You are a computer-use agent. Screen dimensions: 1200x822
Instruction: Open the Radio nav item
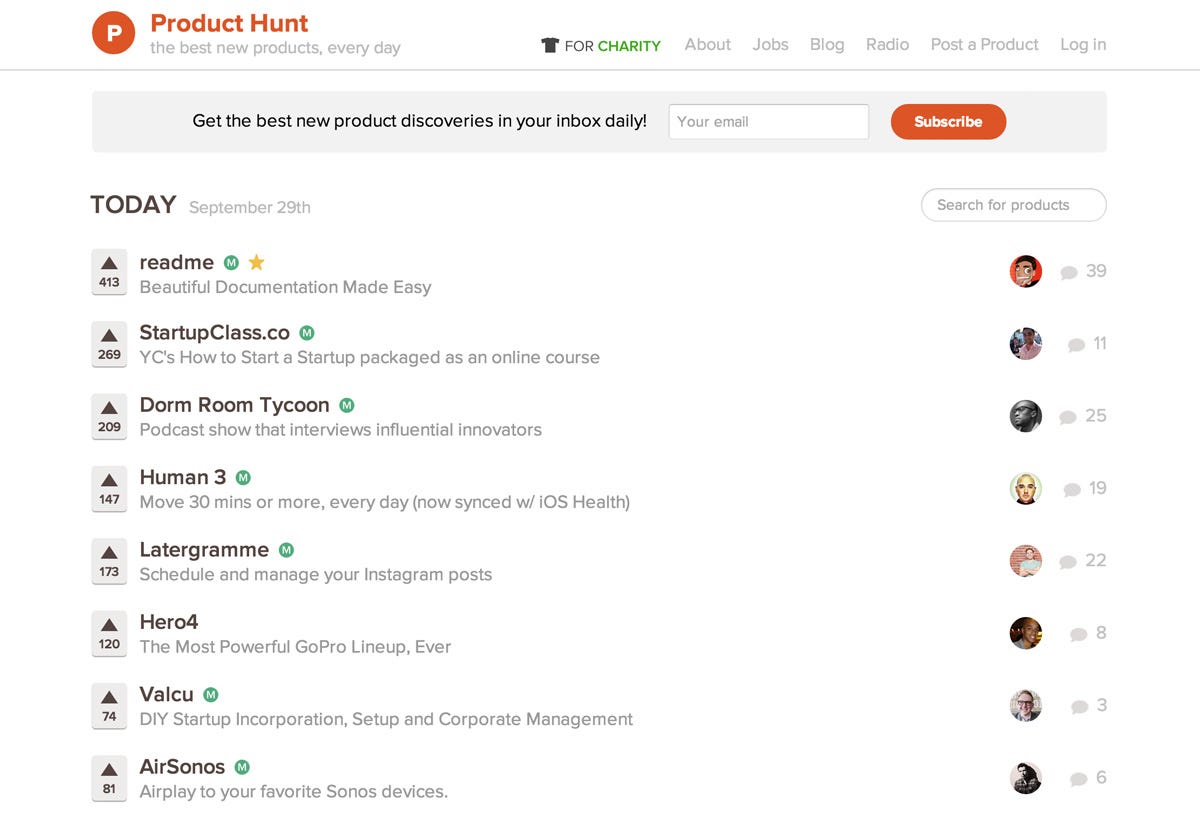tap(887, 44)
